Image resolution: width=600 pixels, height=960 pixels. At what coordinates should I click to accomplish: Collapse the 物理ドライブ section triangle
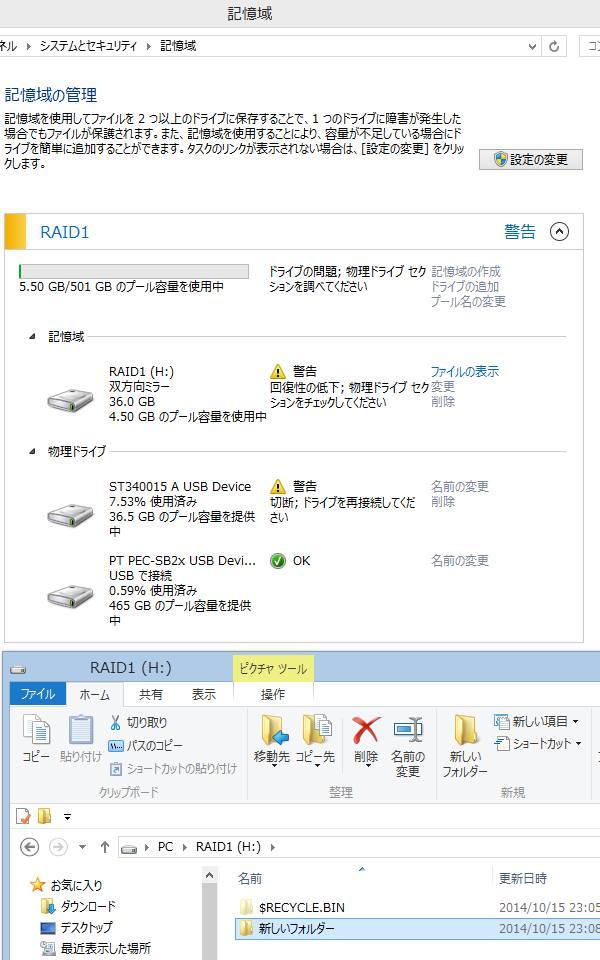point(32,451)
